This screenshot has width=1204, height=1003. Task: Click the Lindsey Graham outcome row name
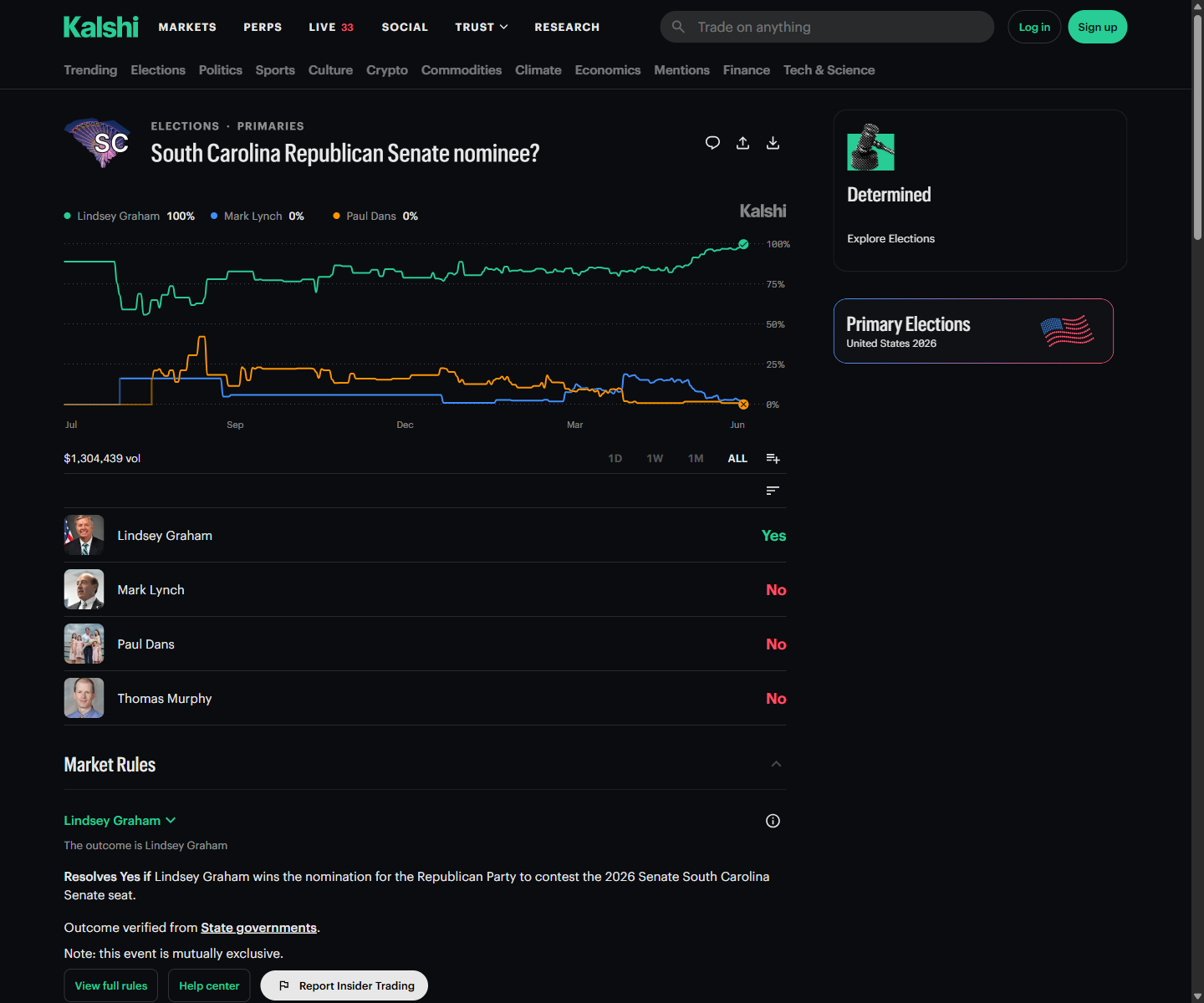pos(165,535)
